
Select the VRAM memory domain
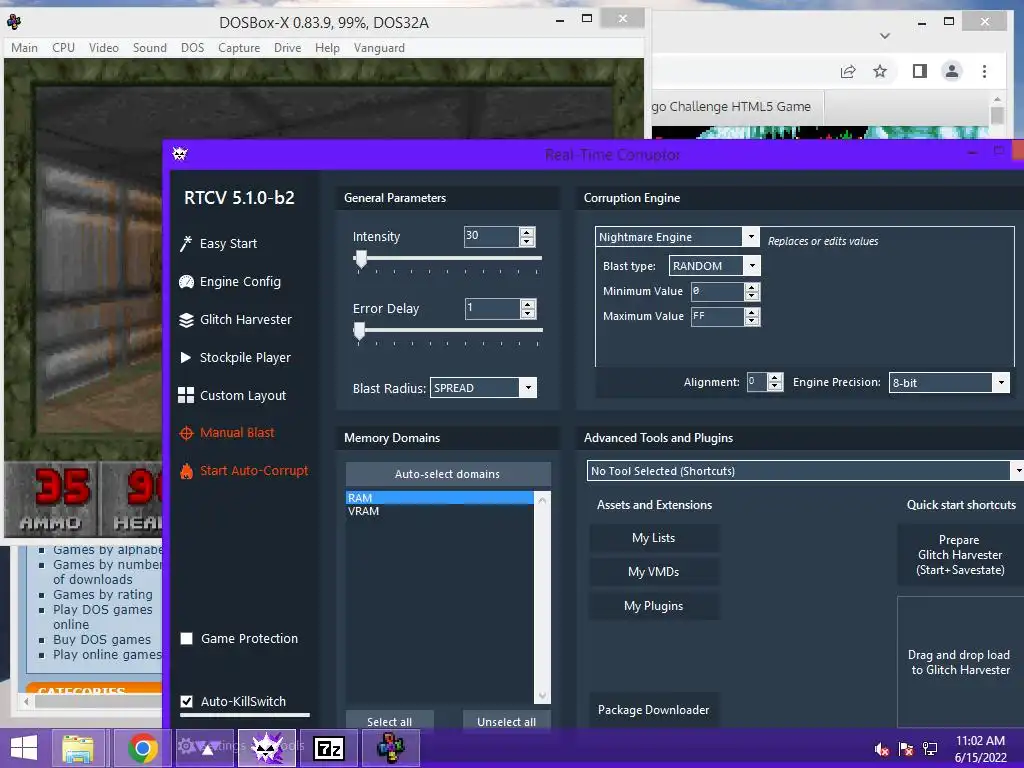[440, 511]
